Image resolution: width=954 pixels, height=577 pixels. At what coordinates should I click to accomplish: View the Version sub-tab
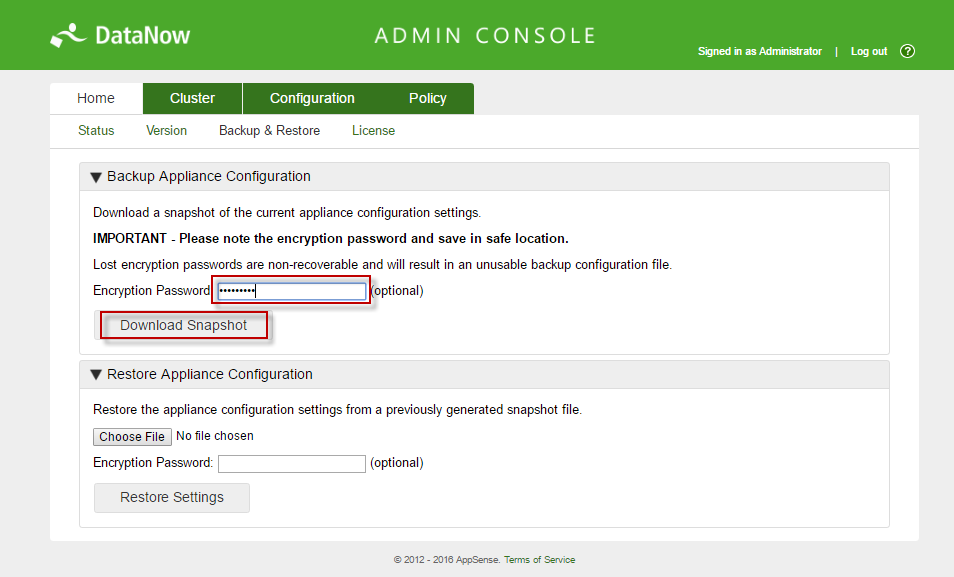166,131
